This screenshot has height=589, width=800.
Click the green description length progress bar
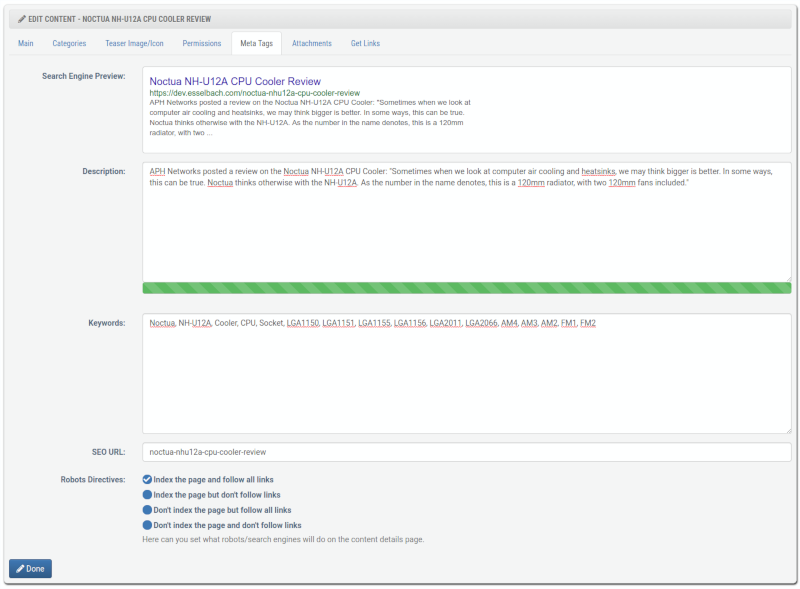[467, 288]
